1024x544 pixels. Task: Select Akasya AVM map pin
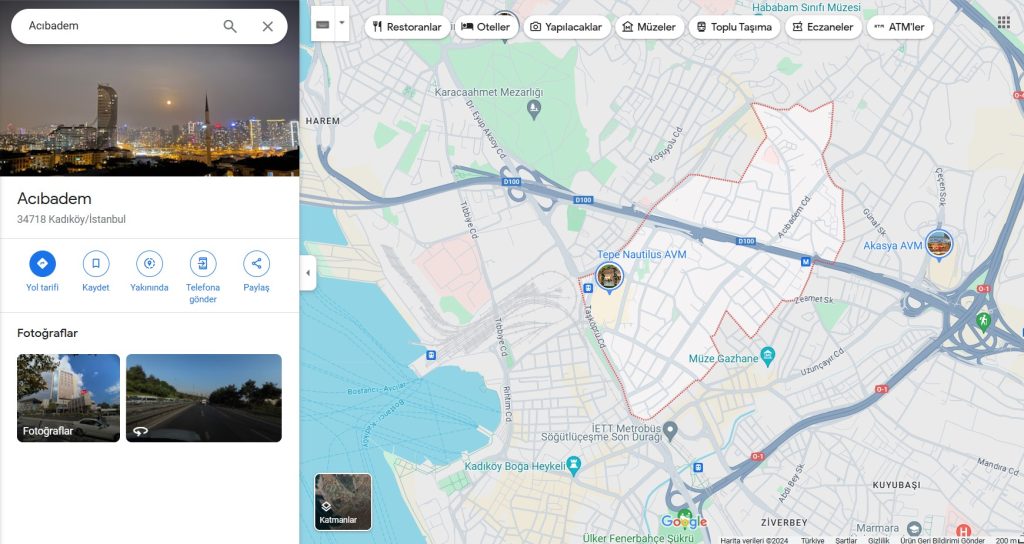pyautogui.click(x=939, y=244)
